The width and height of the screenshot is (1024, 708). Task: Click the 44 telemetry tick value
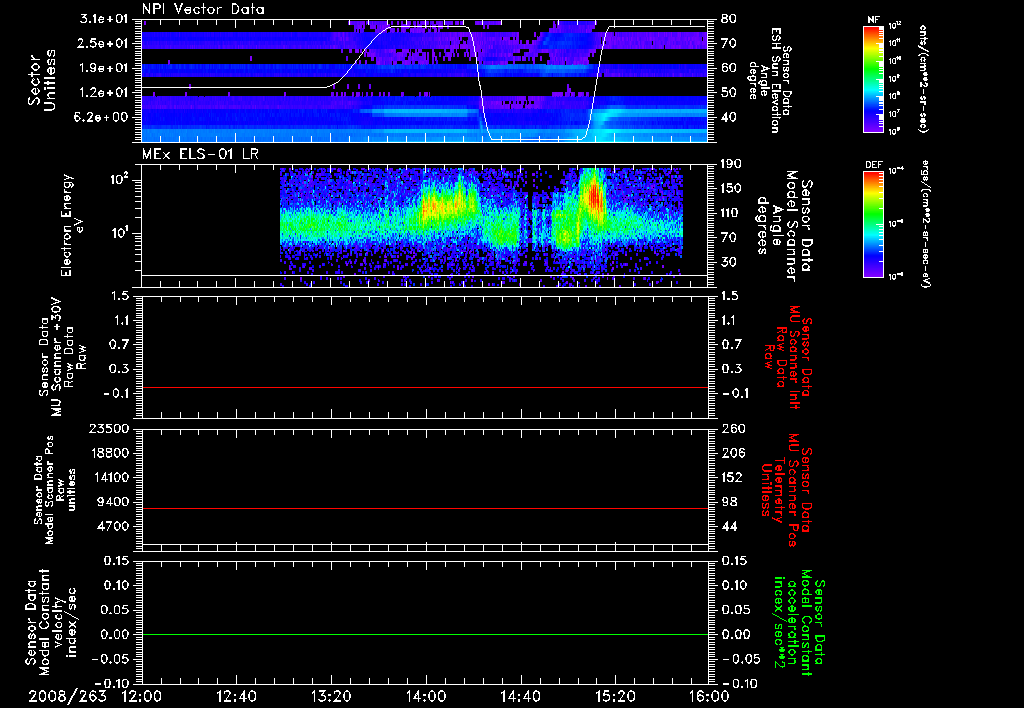[x=729, y=526]
